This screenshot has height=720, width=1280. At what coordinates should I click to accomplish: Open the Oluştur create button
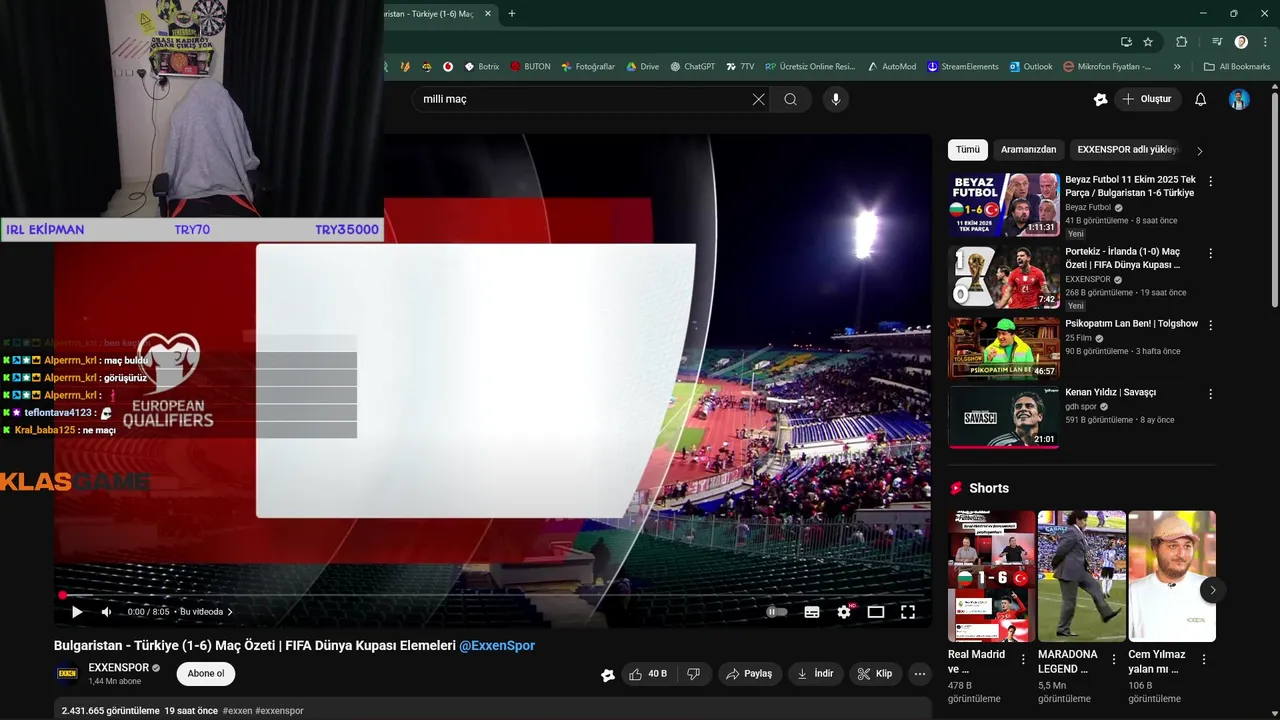tap(1146, 99)
